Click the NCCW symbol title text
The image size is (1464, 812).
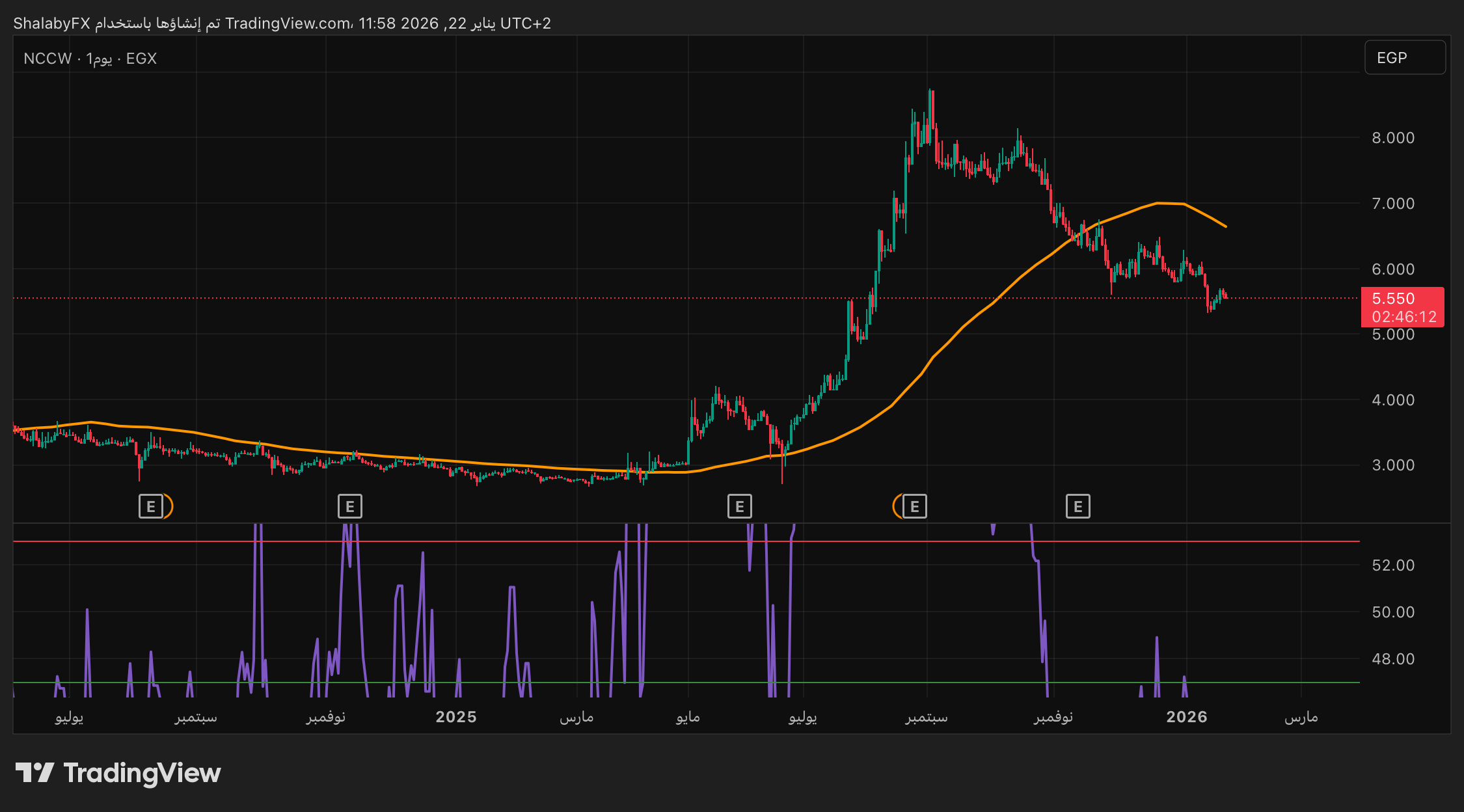(x=47, y=59)
